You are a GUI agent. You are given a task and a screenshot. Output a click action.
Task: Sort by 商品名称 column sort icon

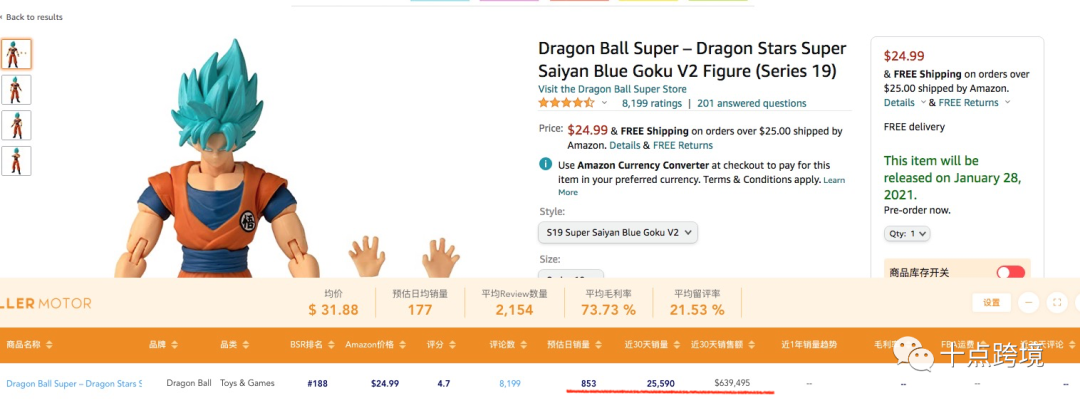click(x=48, y=345)
